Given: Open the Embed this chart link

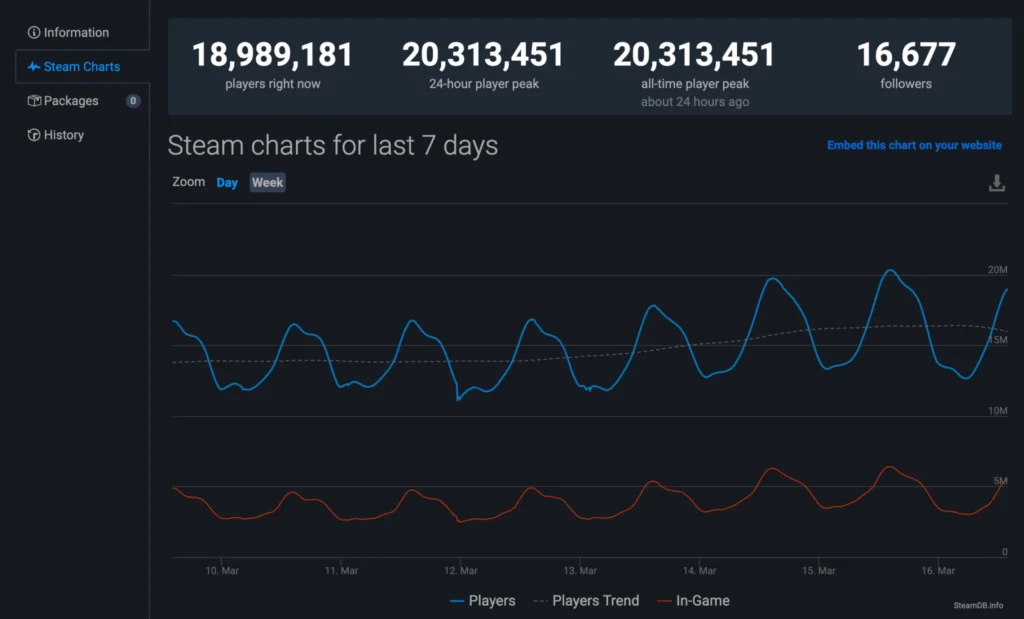Looking at the screenshot, I should [914, 145].
